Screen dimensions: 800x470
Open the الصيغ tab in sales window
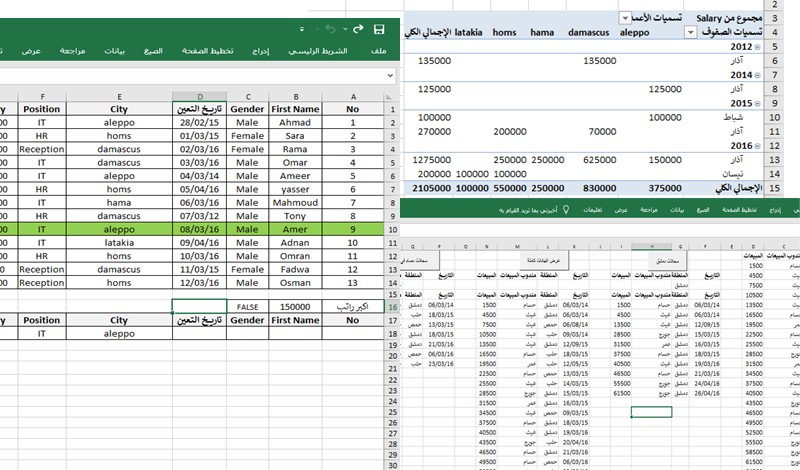703,210
